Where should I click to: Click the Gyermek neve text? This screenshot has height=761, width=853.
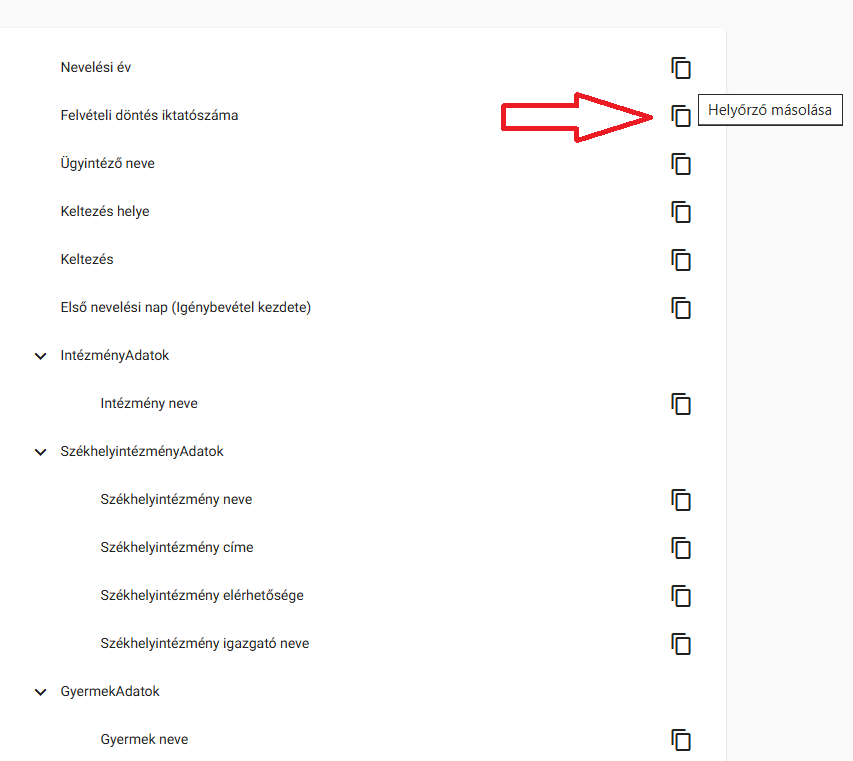(x=144, y=739)
